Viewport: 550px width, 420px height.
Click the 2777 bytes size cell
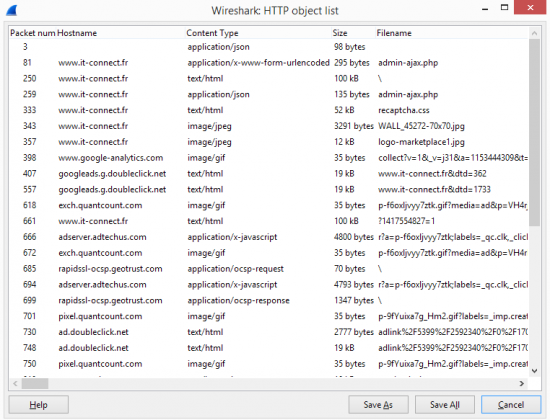(x=354, y=332)
